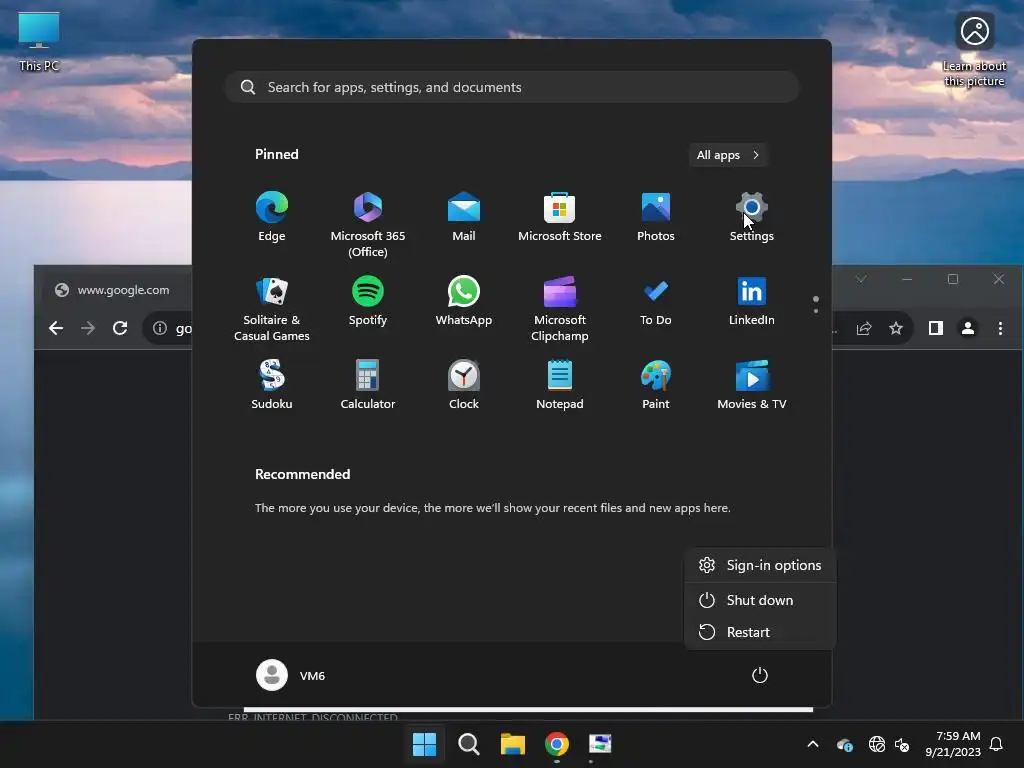Viewport: 1024px width, 768px height.
Task: Open Chrome's tab search chevron
Action: 861,279
